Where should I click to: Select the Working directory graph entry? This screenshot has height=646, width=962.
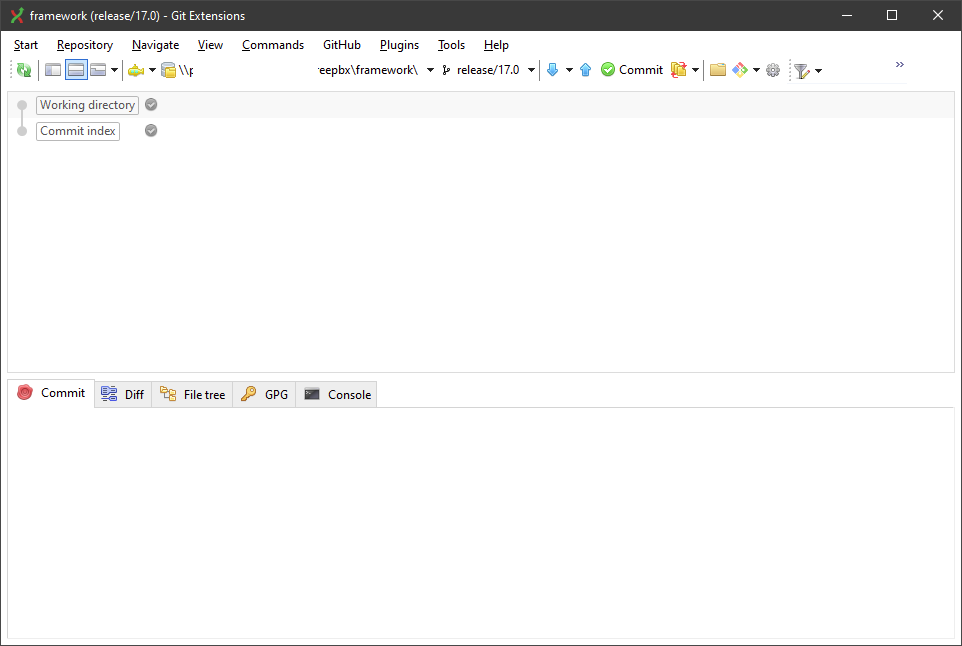click(x=87, y=105)
